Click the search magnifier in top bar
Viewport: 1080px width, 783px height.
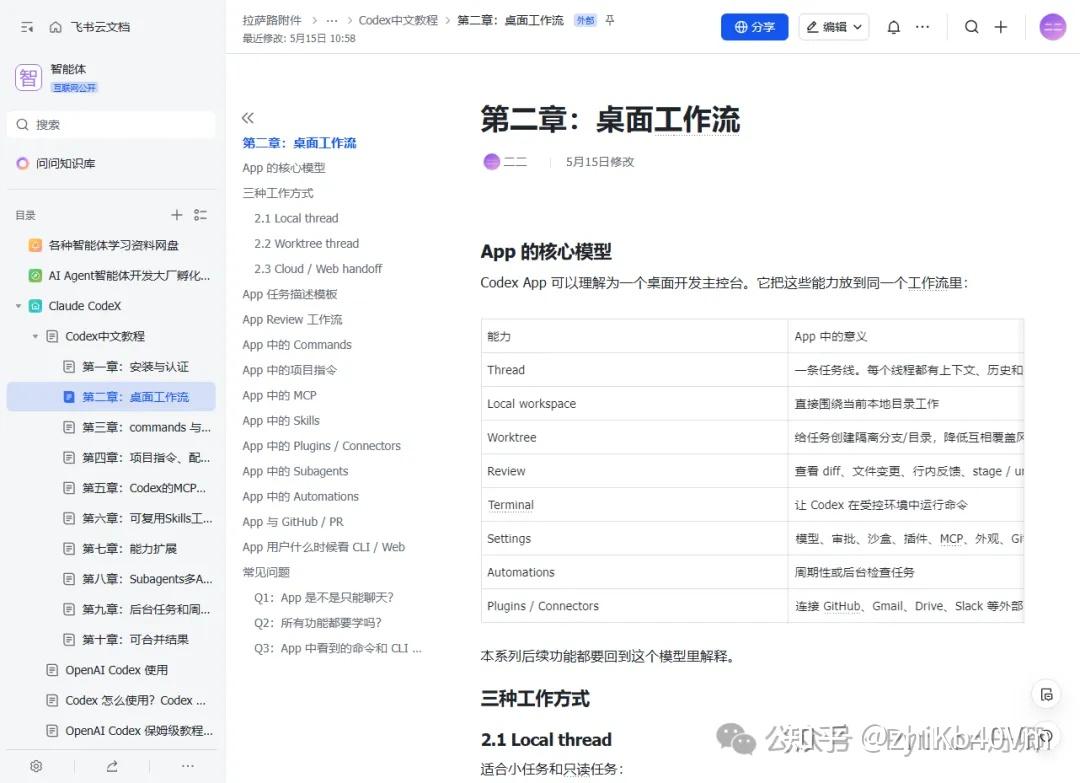[971, 27]
